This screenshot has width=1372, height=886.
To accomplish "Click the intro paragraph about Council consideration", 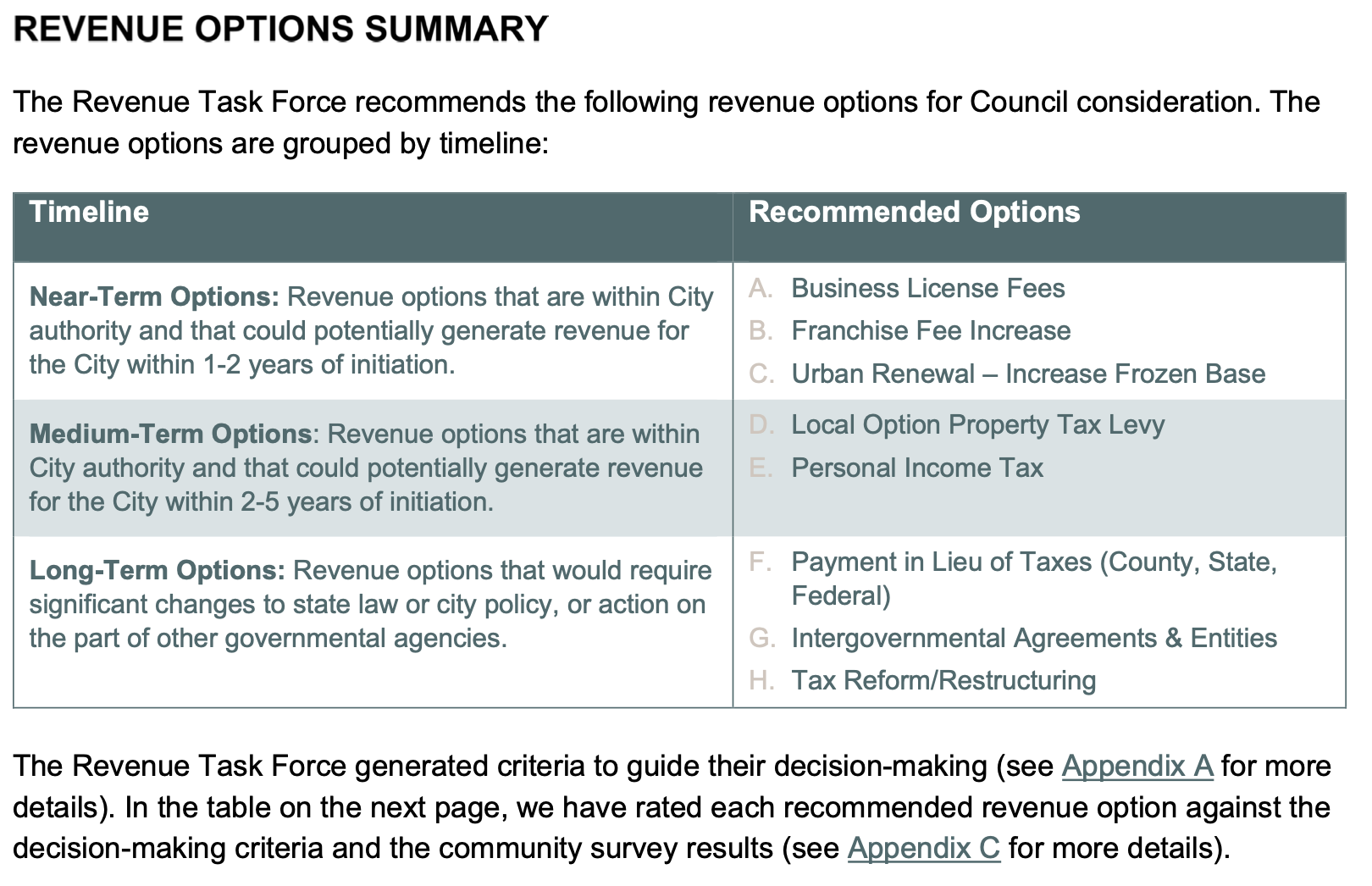I will pyautogui.click(x=666, y=122).
